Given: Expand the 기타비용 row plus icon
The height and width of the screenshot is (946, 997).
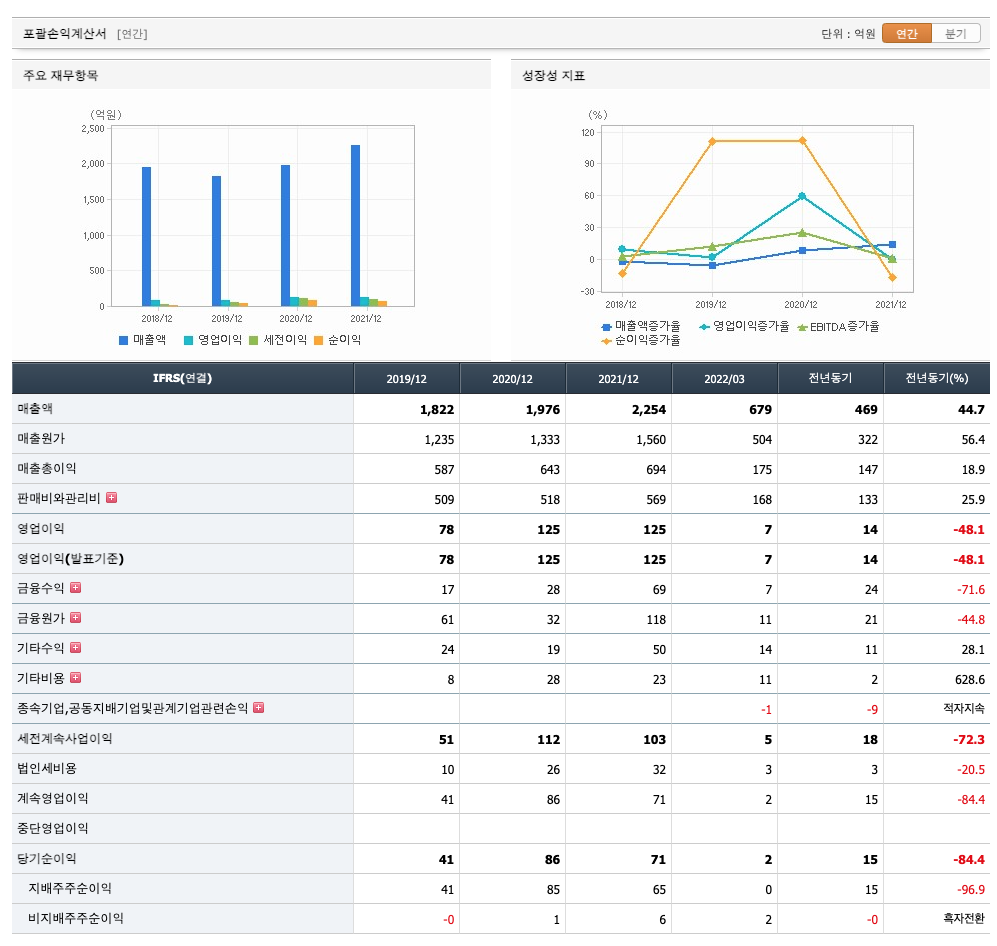Looking at the screenshot, I should [76, 678].
